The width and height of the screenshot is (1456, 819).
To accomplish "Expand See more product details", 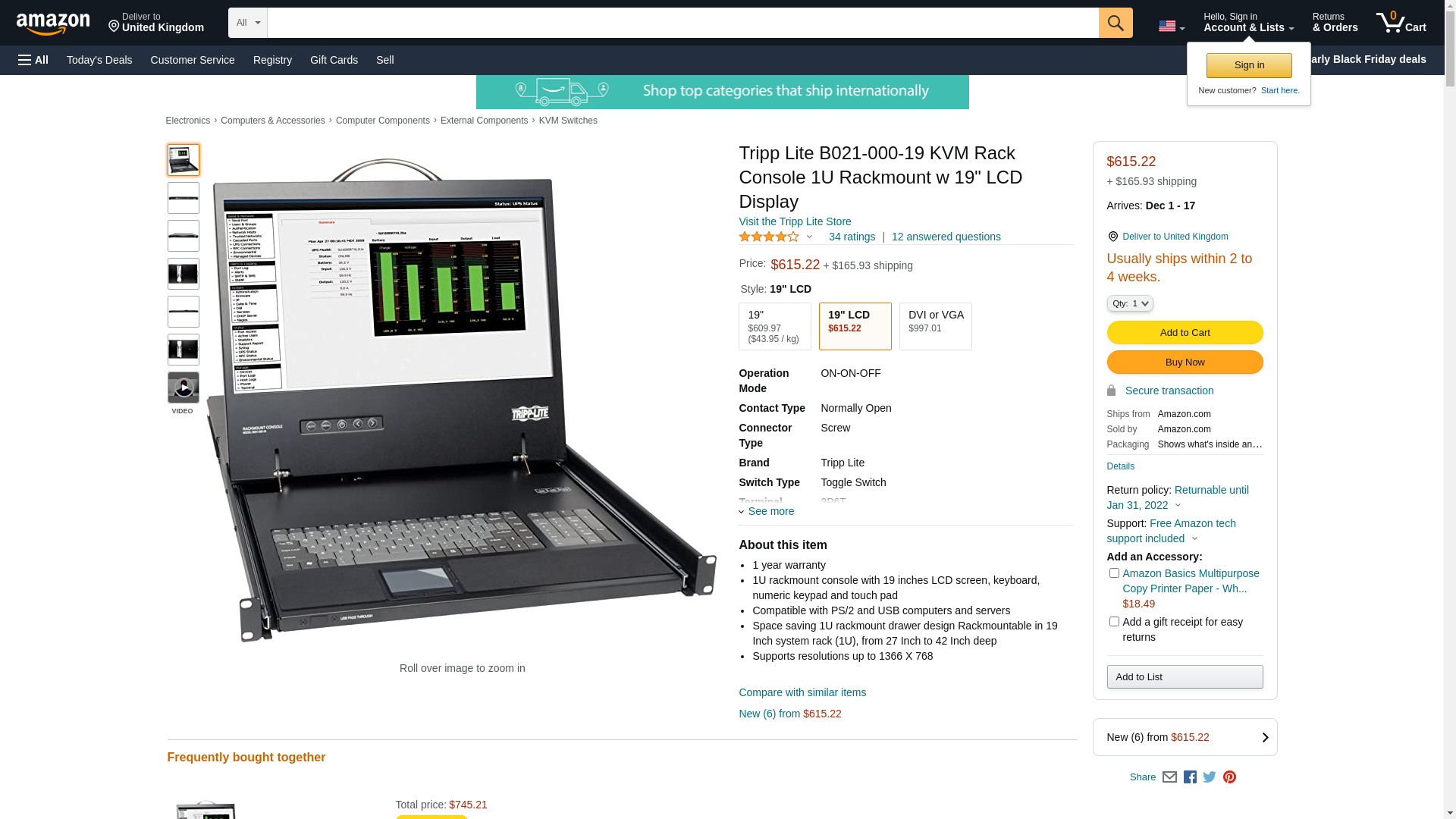I will (x=766, y=511).
